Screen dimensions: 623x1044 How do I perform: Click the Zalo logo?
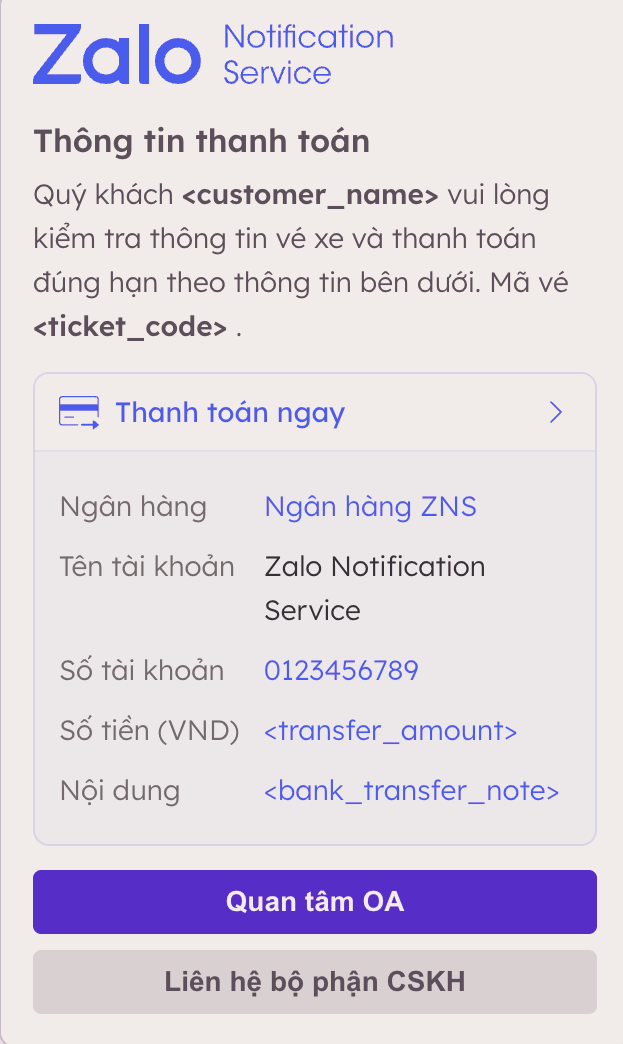[x=117, y=55]
